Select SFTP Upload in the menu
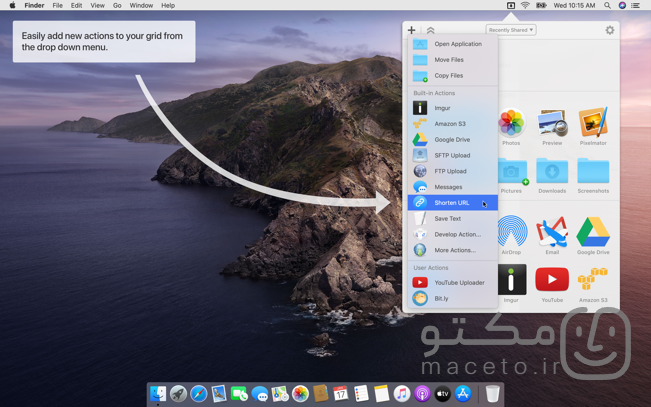651x407 pixels. [x=453, y=155]
